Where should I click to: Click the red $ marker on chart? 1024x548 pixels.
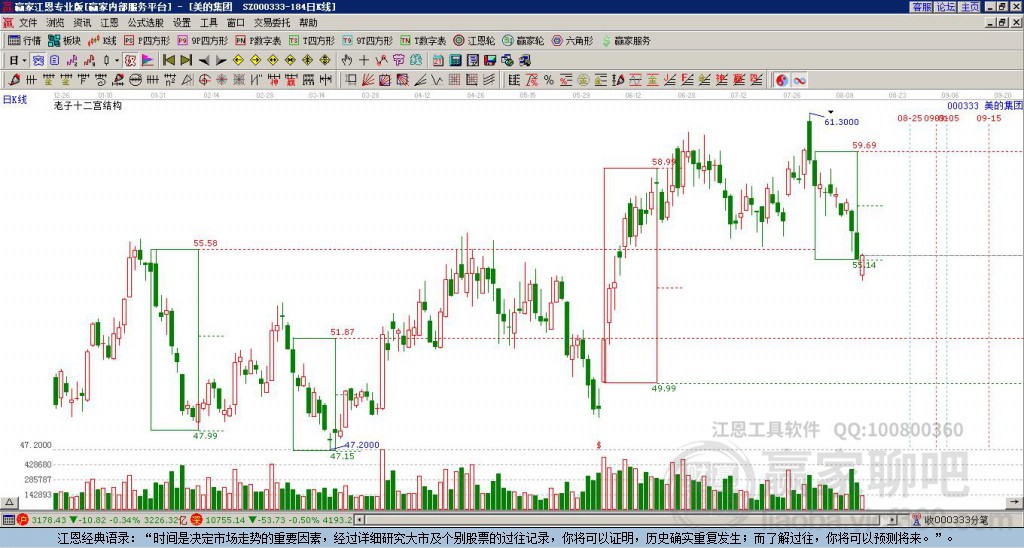pos(598,445)
